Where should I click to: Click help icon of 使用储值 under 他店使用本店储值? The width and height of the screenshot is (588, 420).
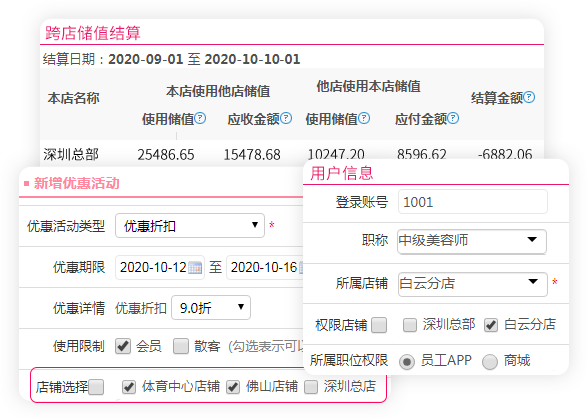pyautogui.click(x=364, y=118)
